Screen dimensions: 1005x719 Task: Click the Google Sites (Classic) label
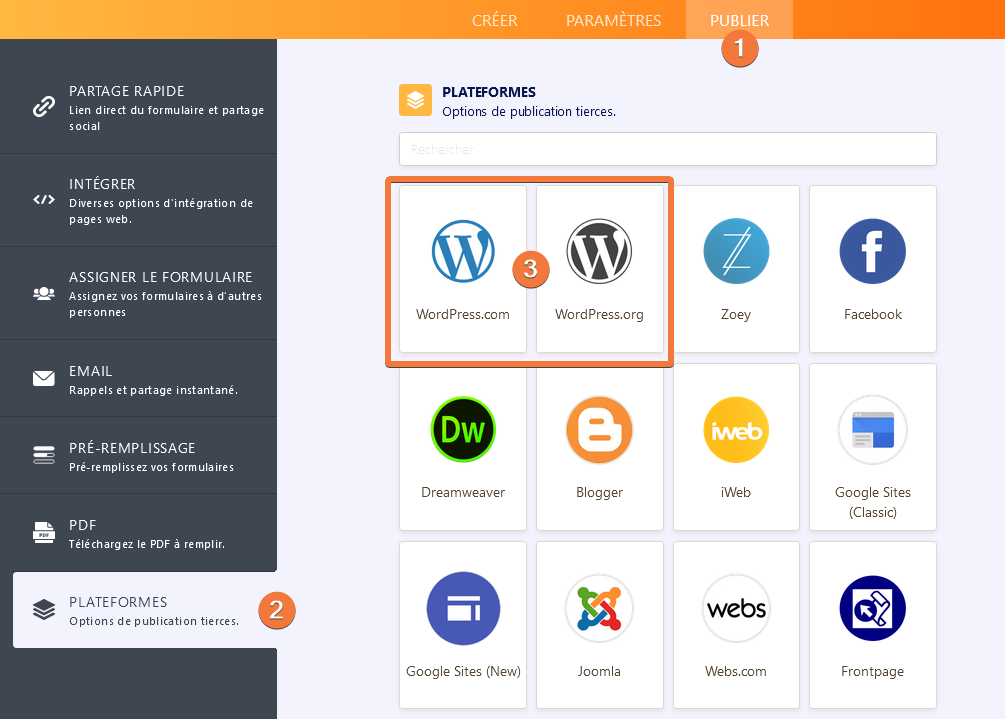(x=872, y=502)
